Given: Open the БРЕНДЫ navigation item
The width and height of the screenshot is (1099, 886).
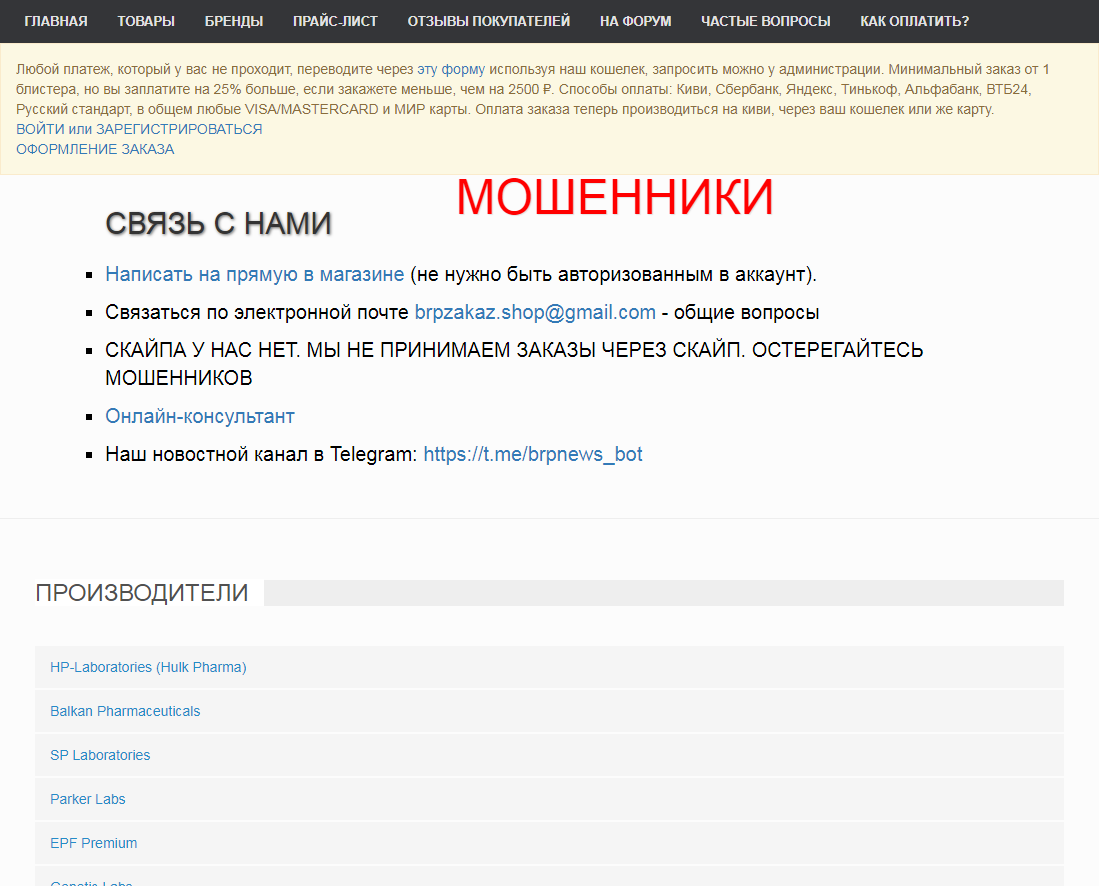Looking at the screenshot, I should [x=234, y=21].
